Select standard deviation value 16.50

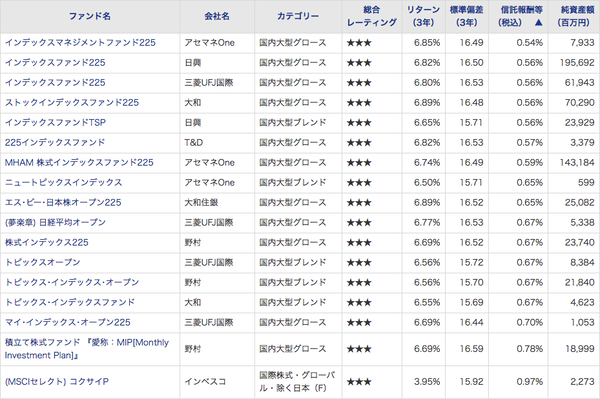click(x=471, y=62)
